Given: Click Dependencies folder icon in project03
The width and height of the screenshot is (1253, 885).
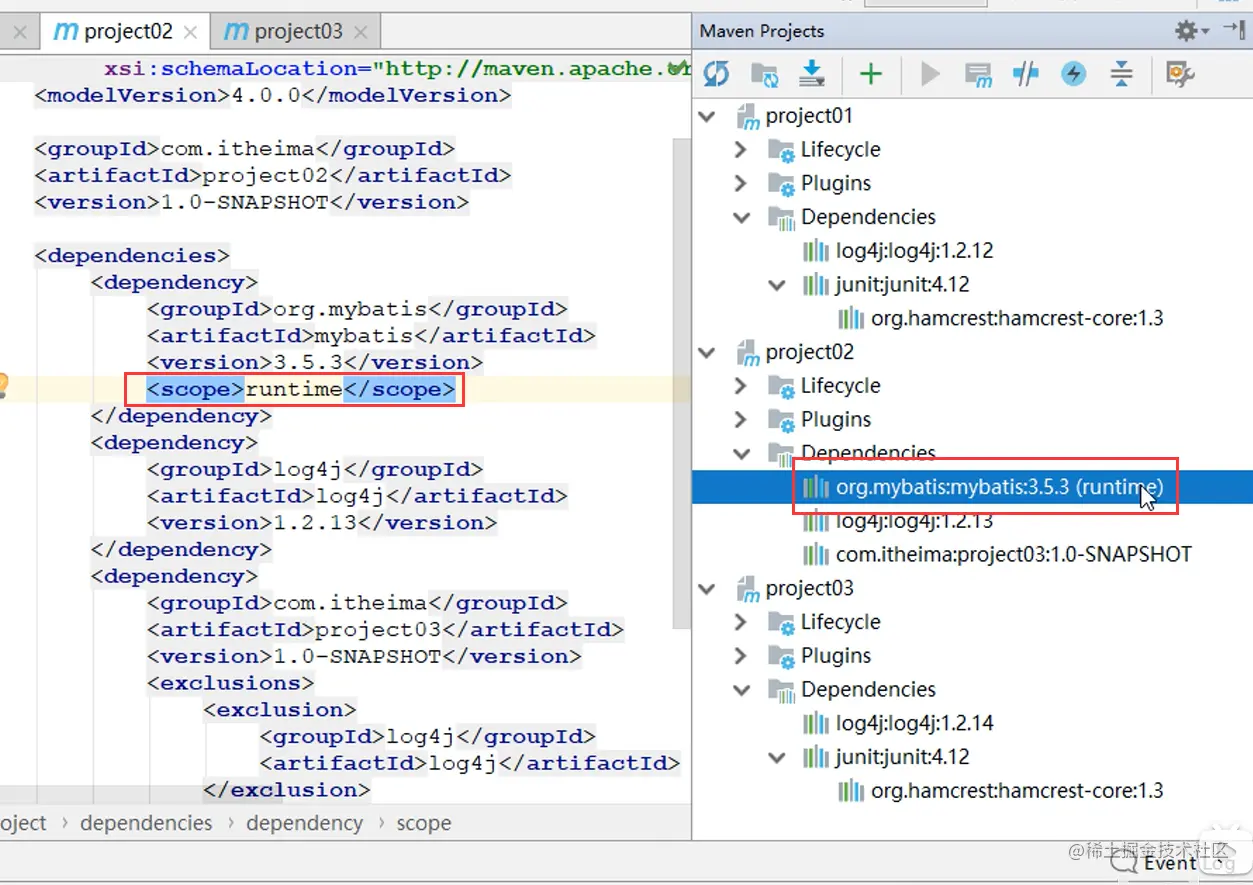Looking at the screenshot, I should coord(781,690).
